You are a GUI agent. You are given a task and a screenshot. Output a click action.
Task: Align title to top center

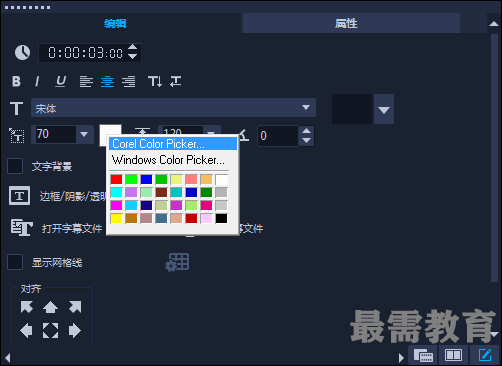coord(50,307)
